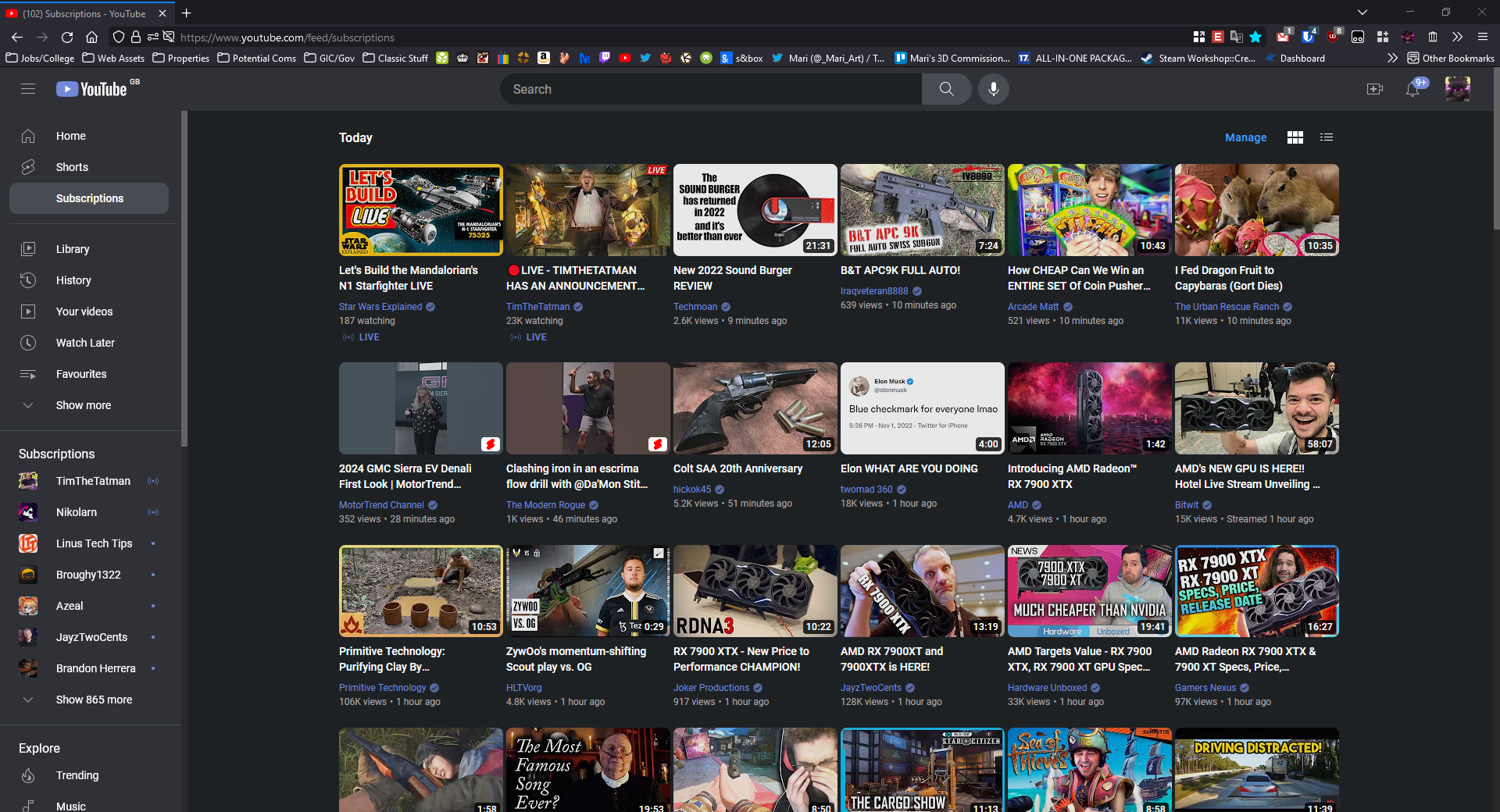
Task: Bookmark page with star icon
Action: click(x=1255, y=37)
